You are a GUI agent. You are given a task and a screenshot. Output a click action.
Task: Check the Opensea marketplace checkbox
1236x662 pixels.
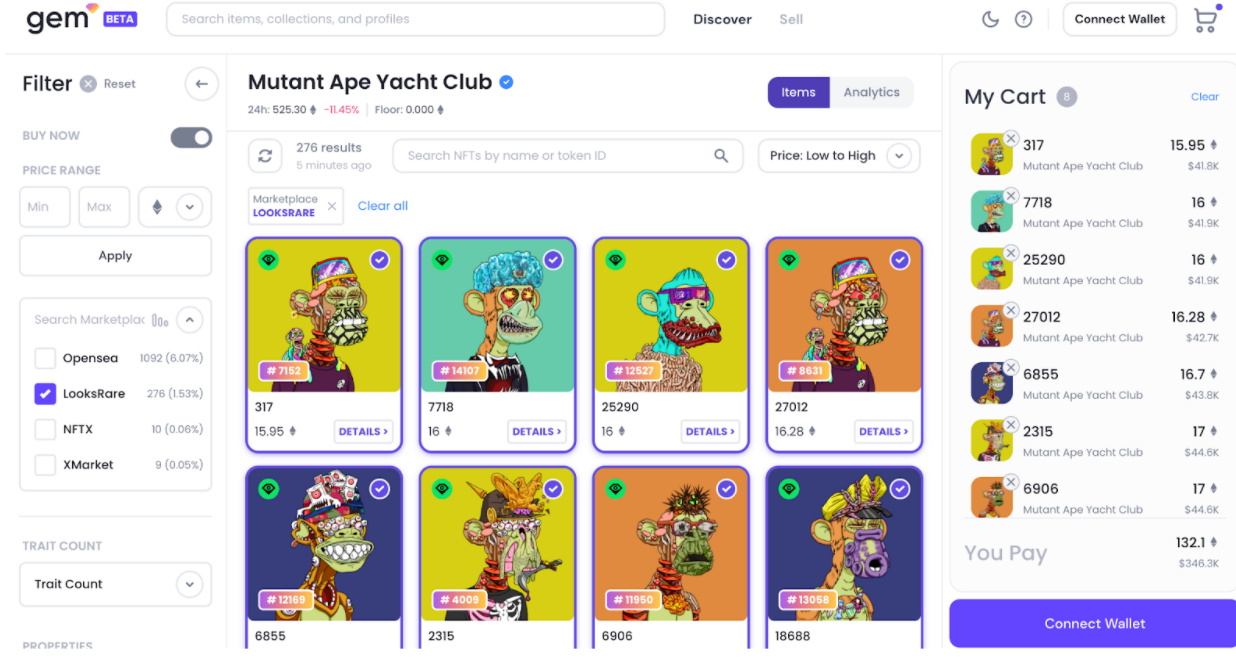pyautogui.click(x=45, y=358)
